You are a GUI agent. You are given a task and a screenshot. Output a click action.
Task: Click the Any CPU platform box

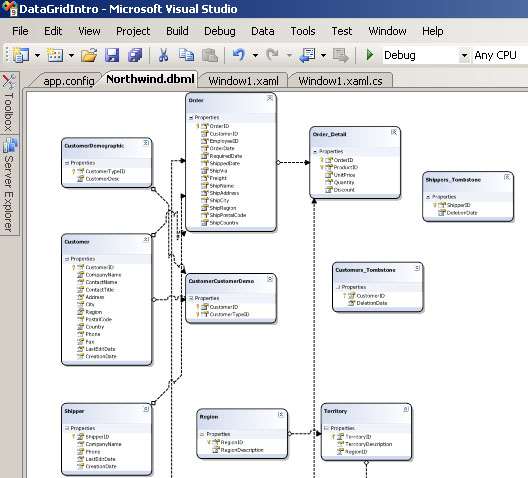click(500, 55)
